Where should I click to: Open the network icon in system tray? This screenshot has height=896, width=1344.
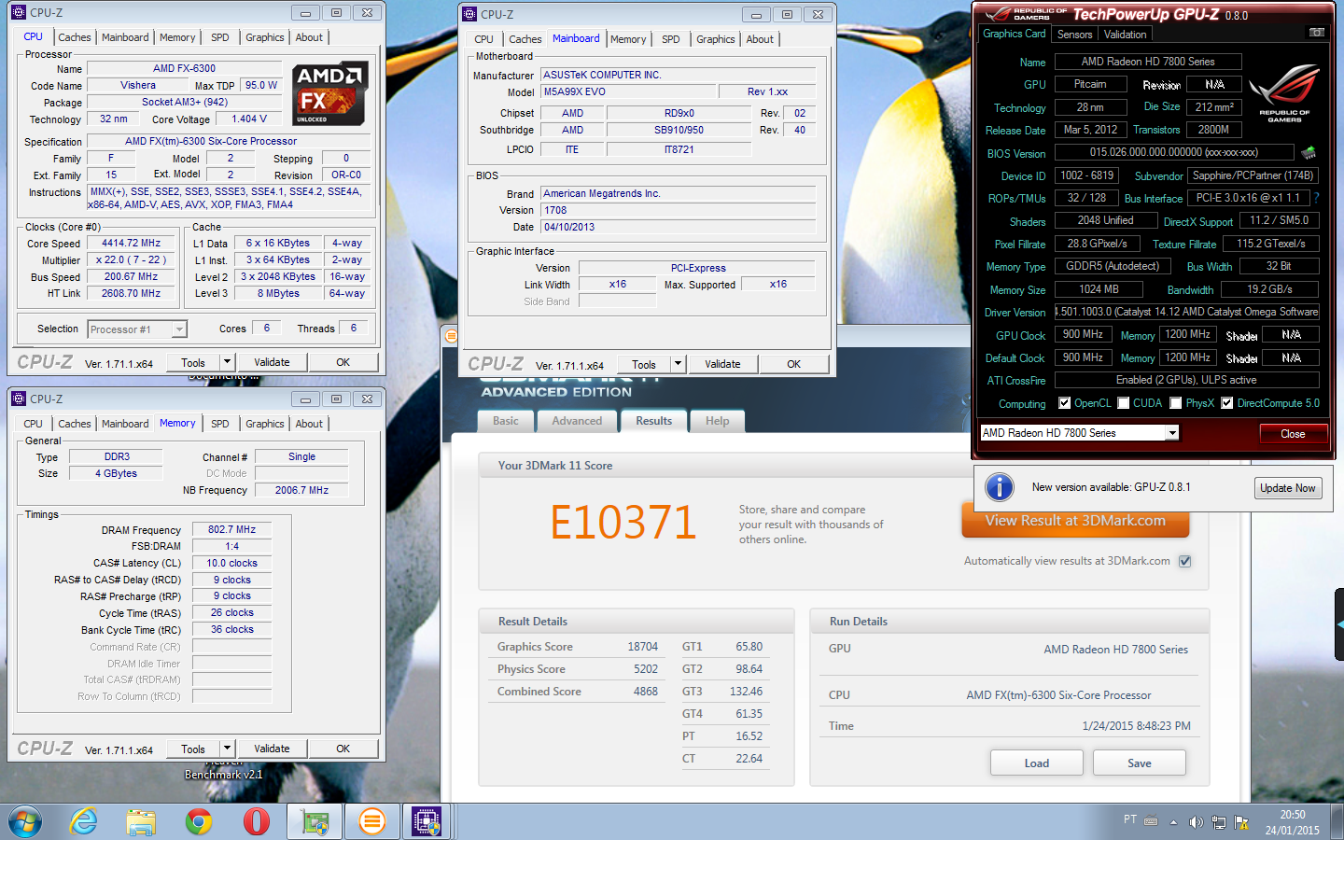(1218, 822)
